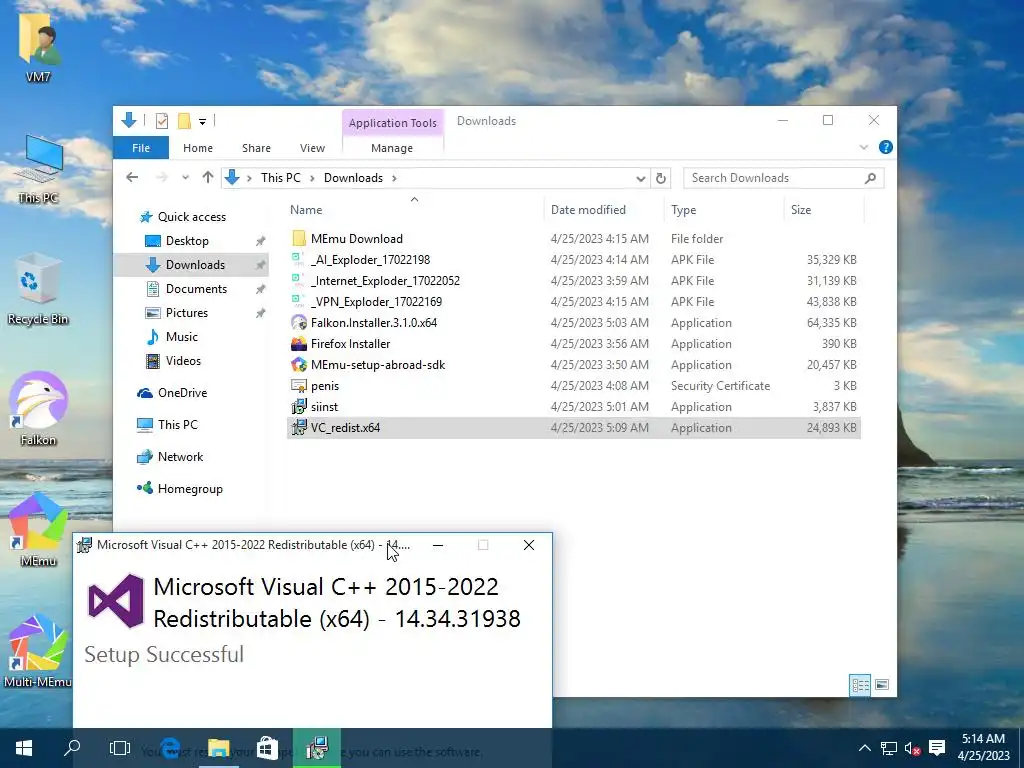Go back using the Explorer back arrow
Screen dimensions: 1024x768
coord(132,178)
